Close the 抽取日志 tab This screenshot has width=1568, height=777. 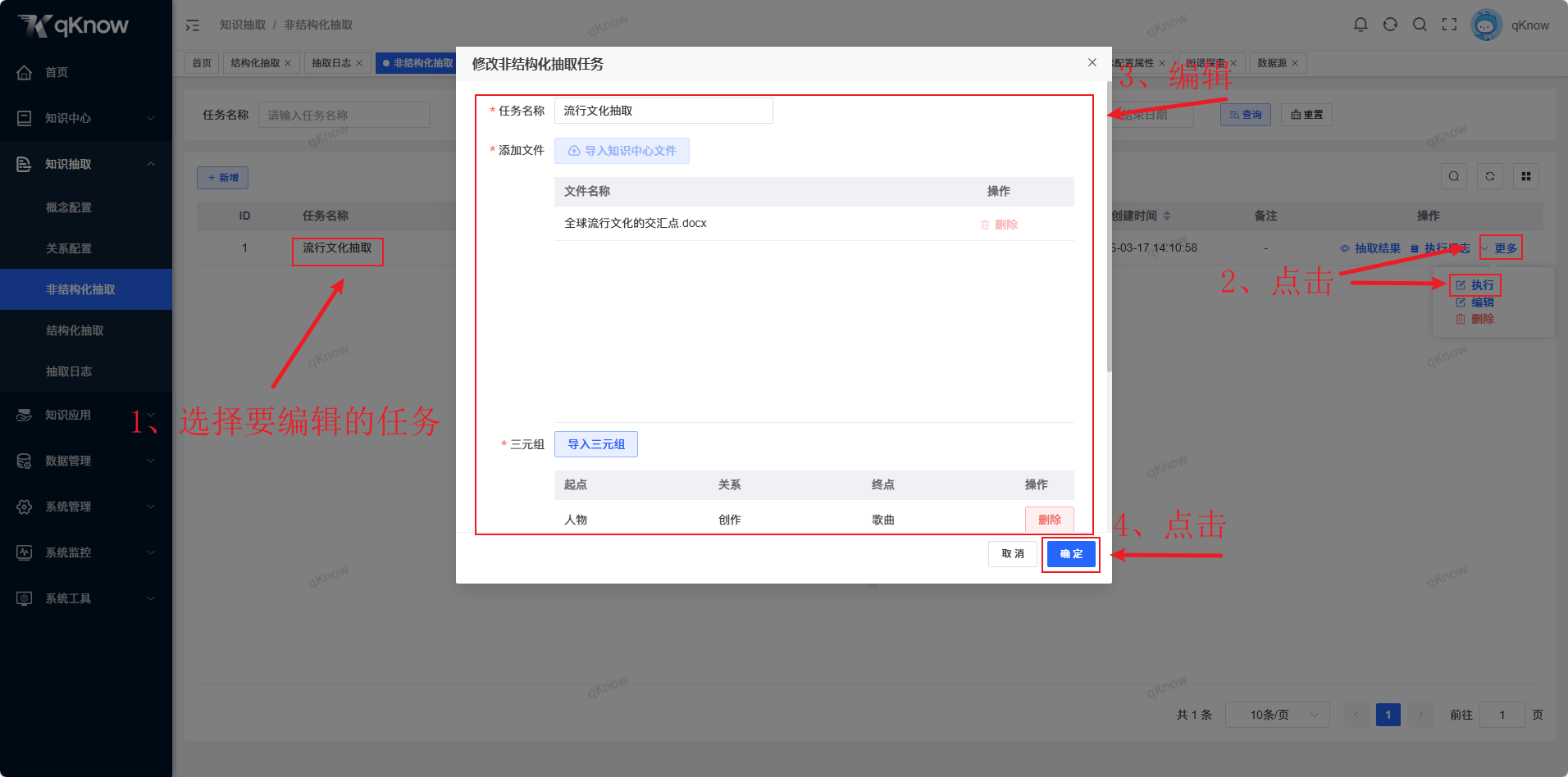pos(359,63)
